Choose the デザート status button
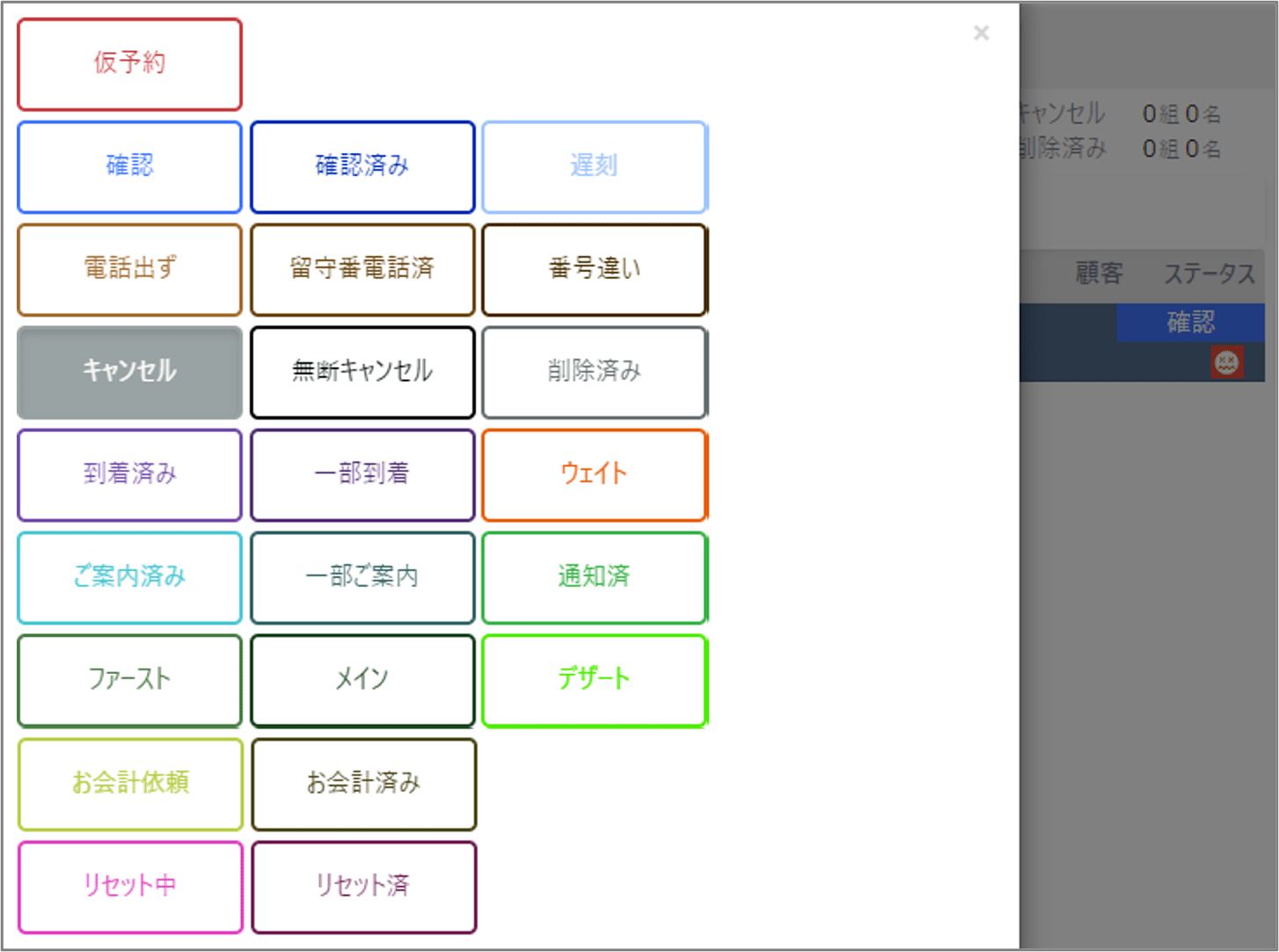Image resolution: width=1279 pixels, height=952 pixels. coord(595,680)
